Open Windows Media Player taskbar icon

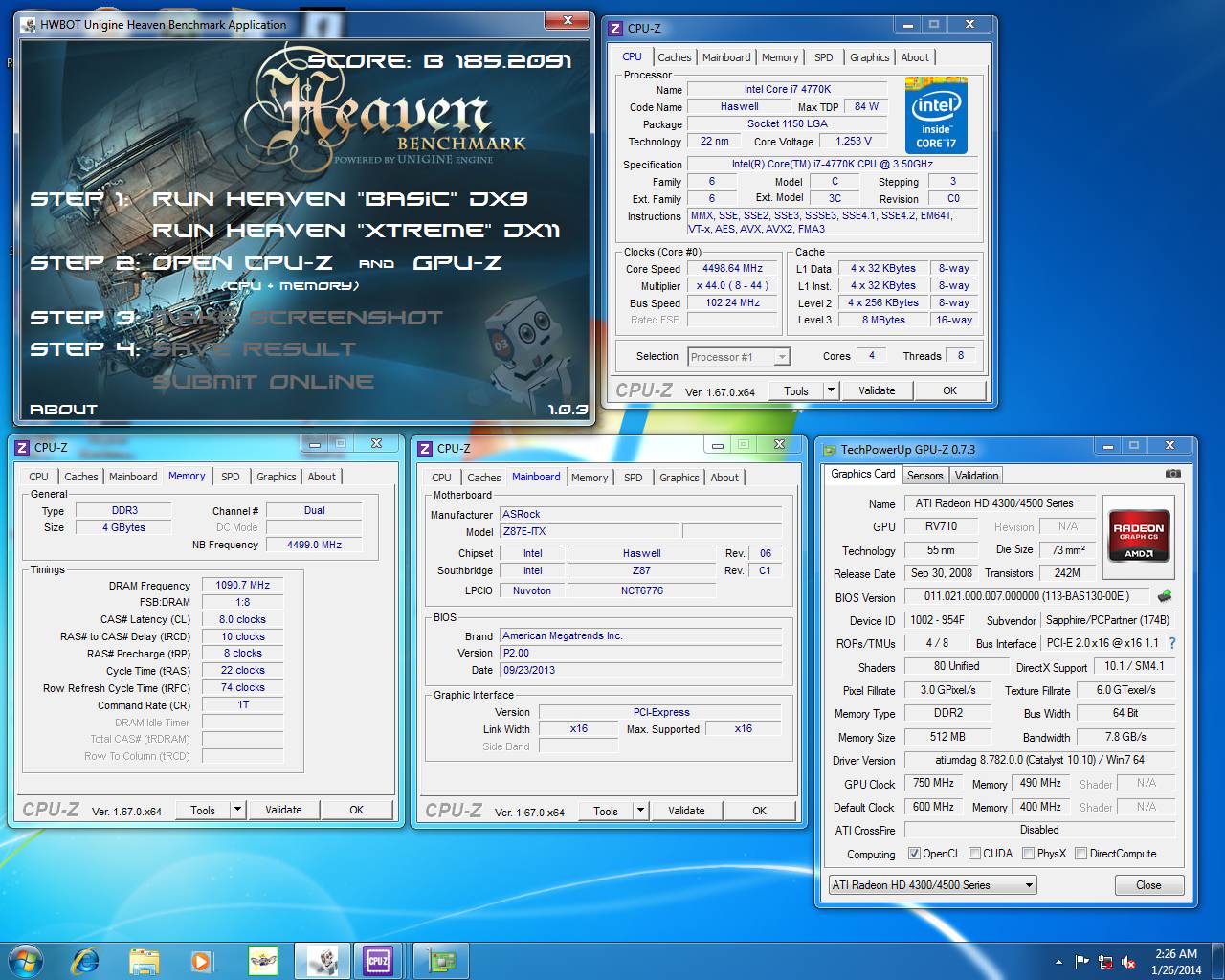(201, 961)
